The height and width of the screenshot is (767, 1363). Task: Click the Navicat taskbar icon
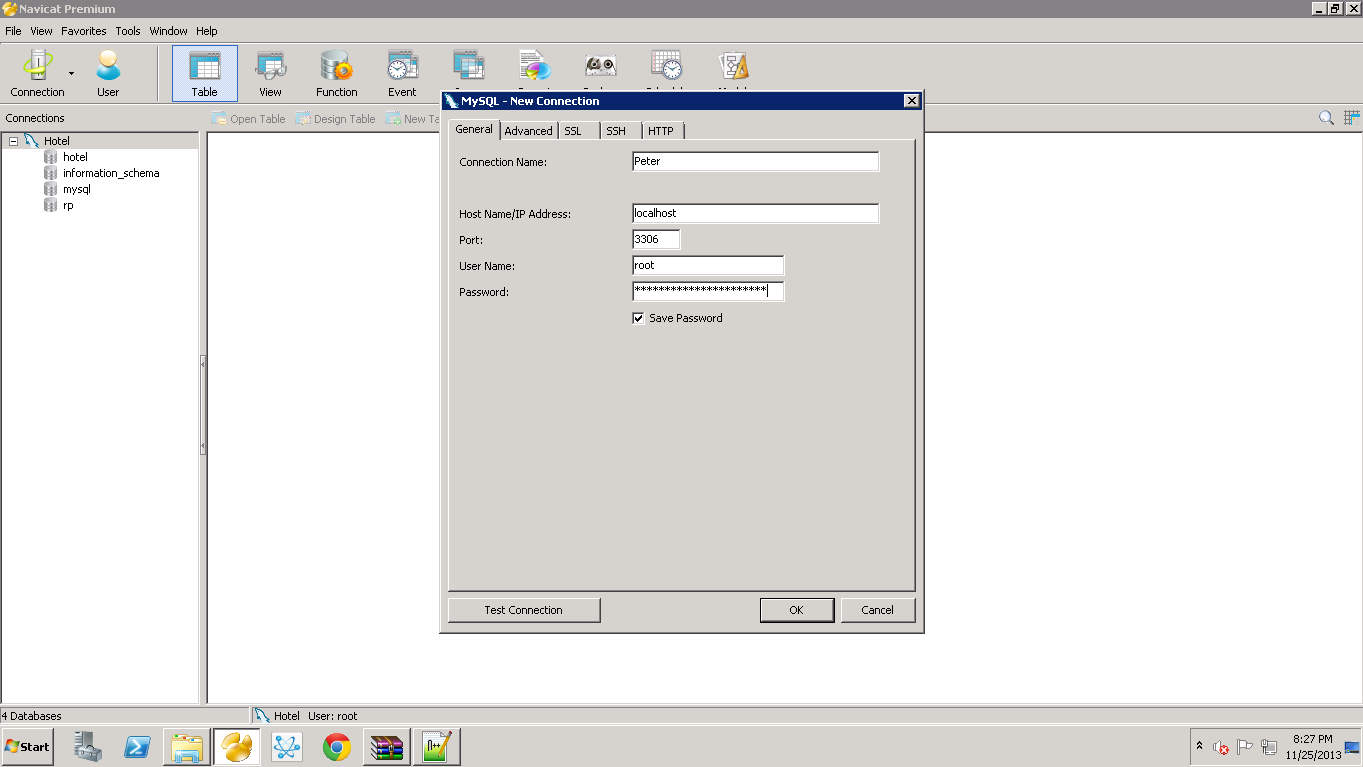[x=237, y=746]
